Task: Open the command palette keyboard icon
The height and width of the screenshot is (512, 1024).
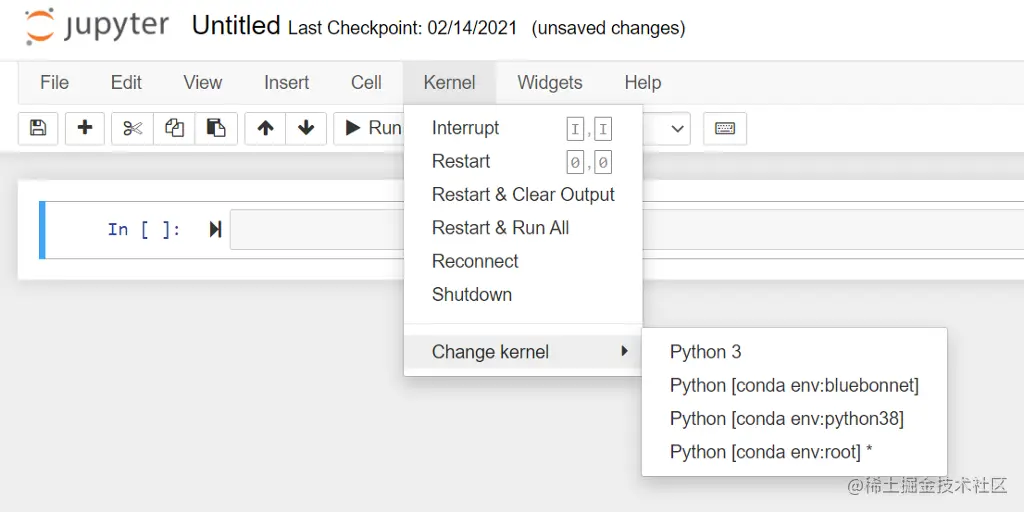Action: tap(725, 128)
